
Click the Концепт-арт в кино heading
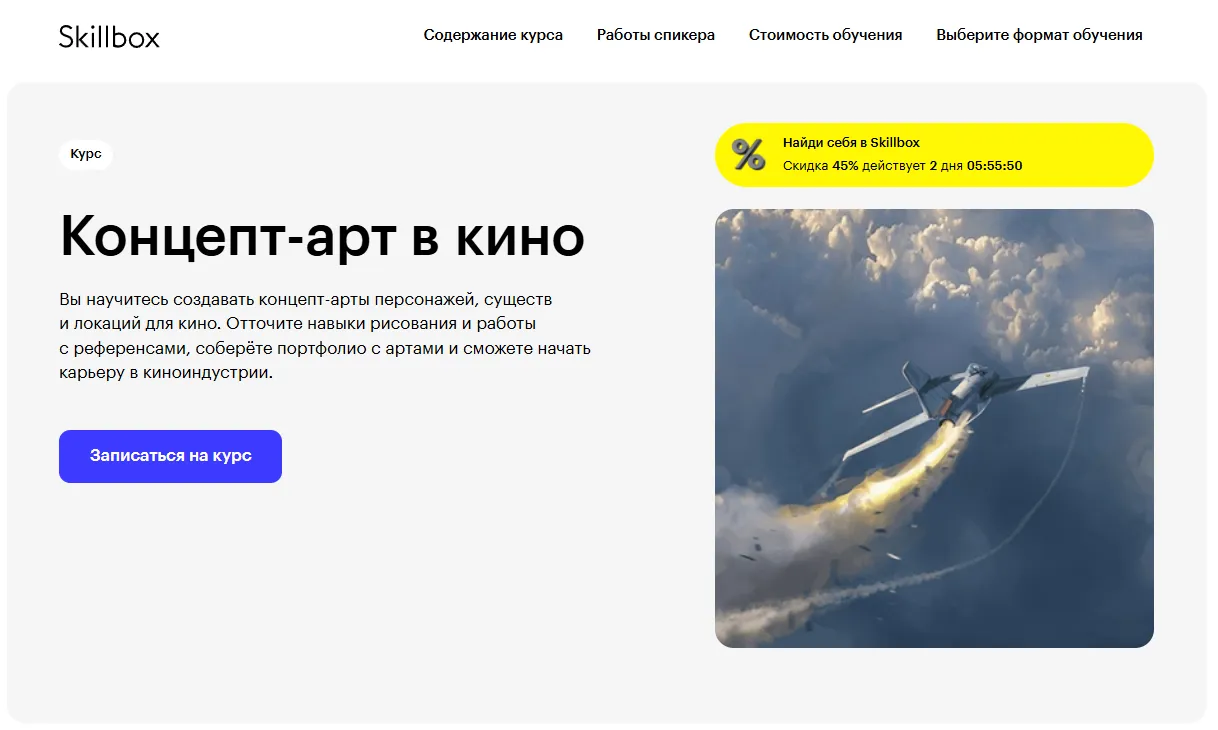pos(322,237)
